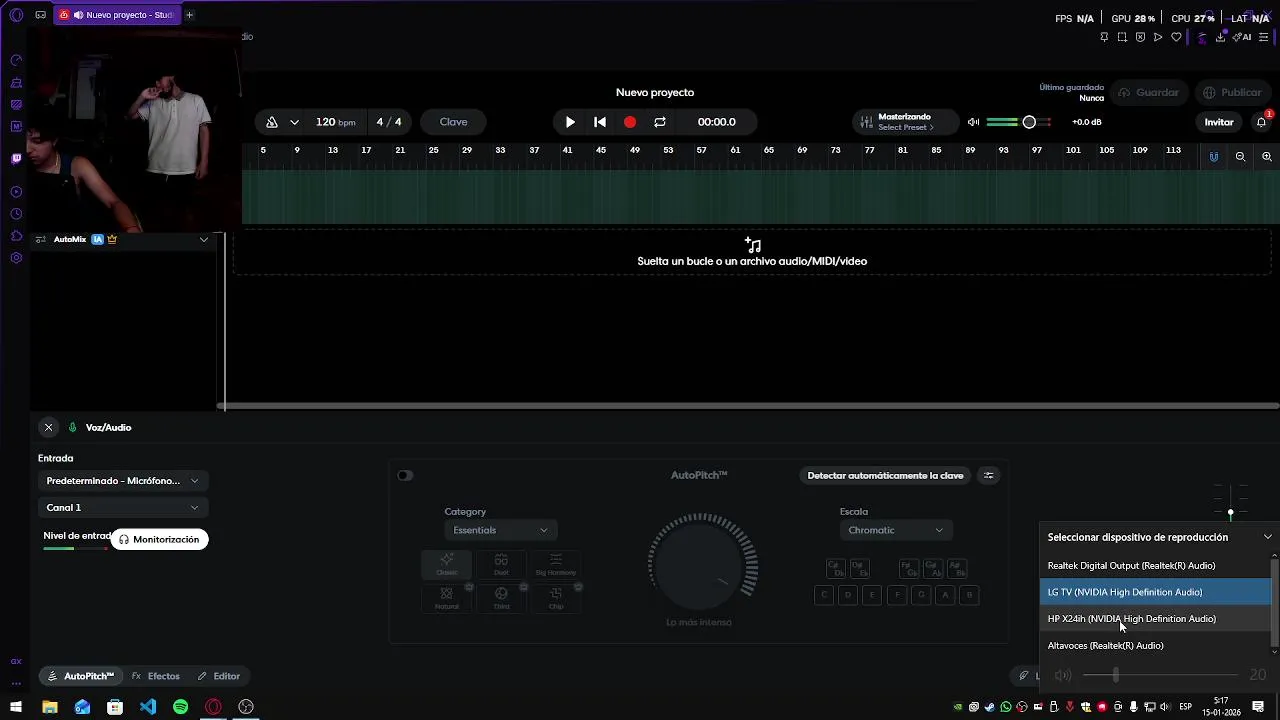
Task: Select the Classic AutoPitch preset
Action: pyautogui.click(x=447, y=565)
